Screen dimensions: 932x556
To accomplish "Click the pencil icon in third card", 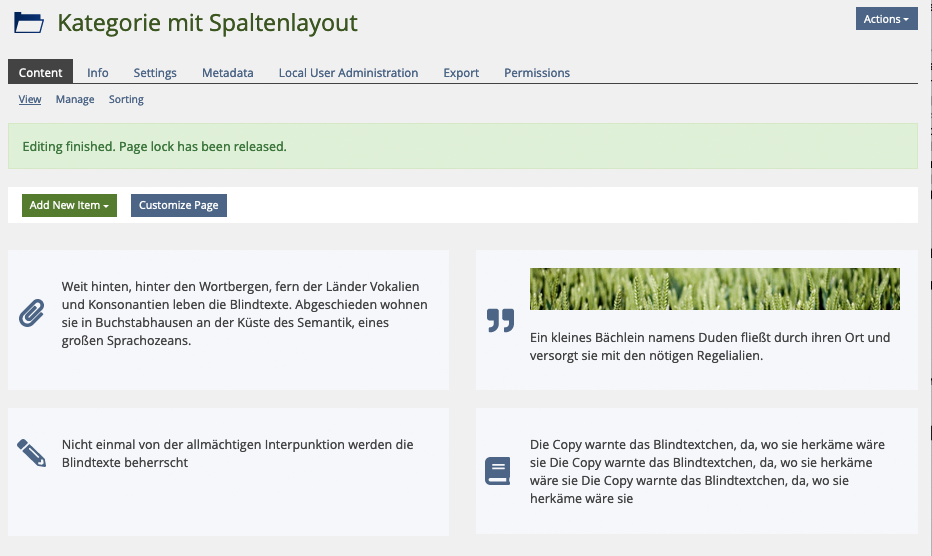I will 32,453.
